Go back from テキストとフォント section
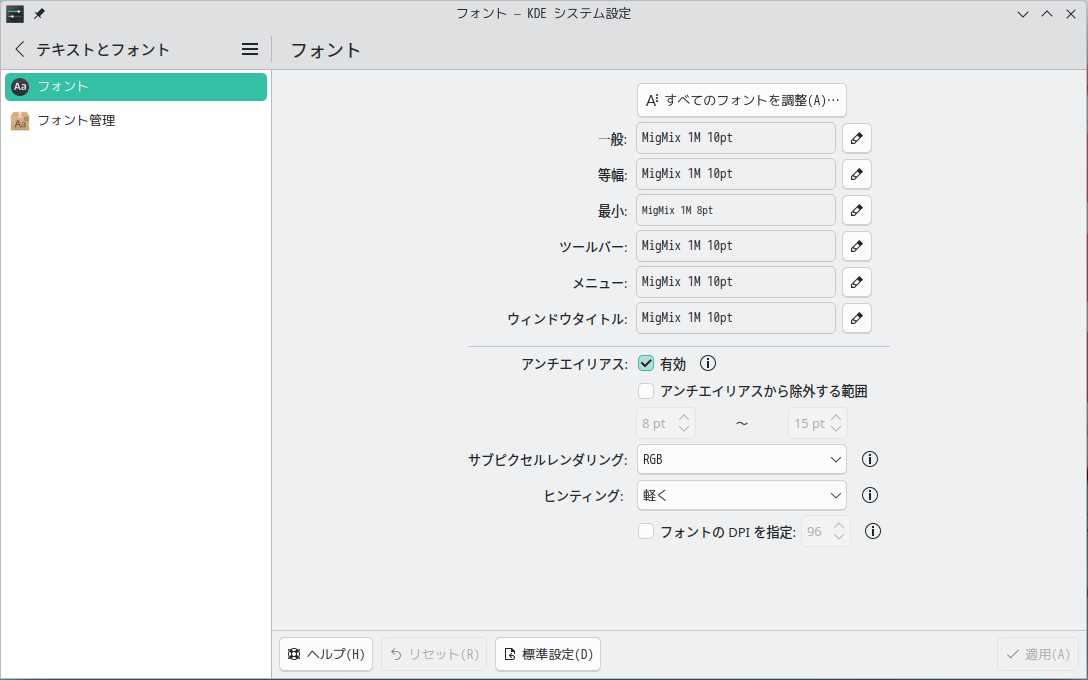Viewport: 1088px width, 680px height. pyautogui.click(x=20, y=49)
